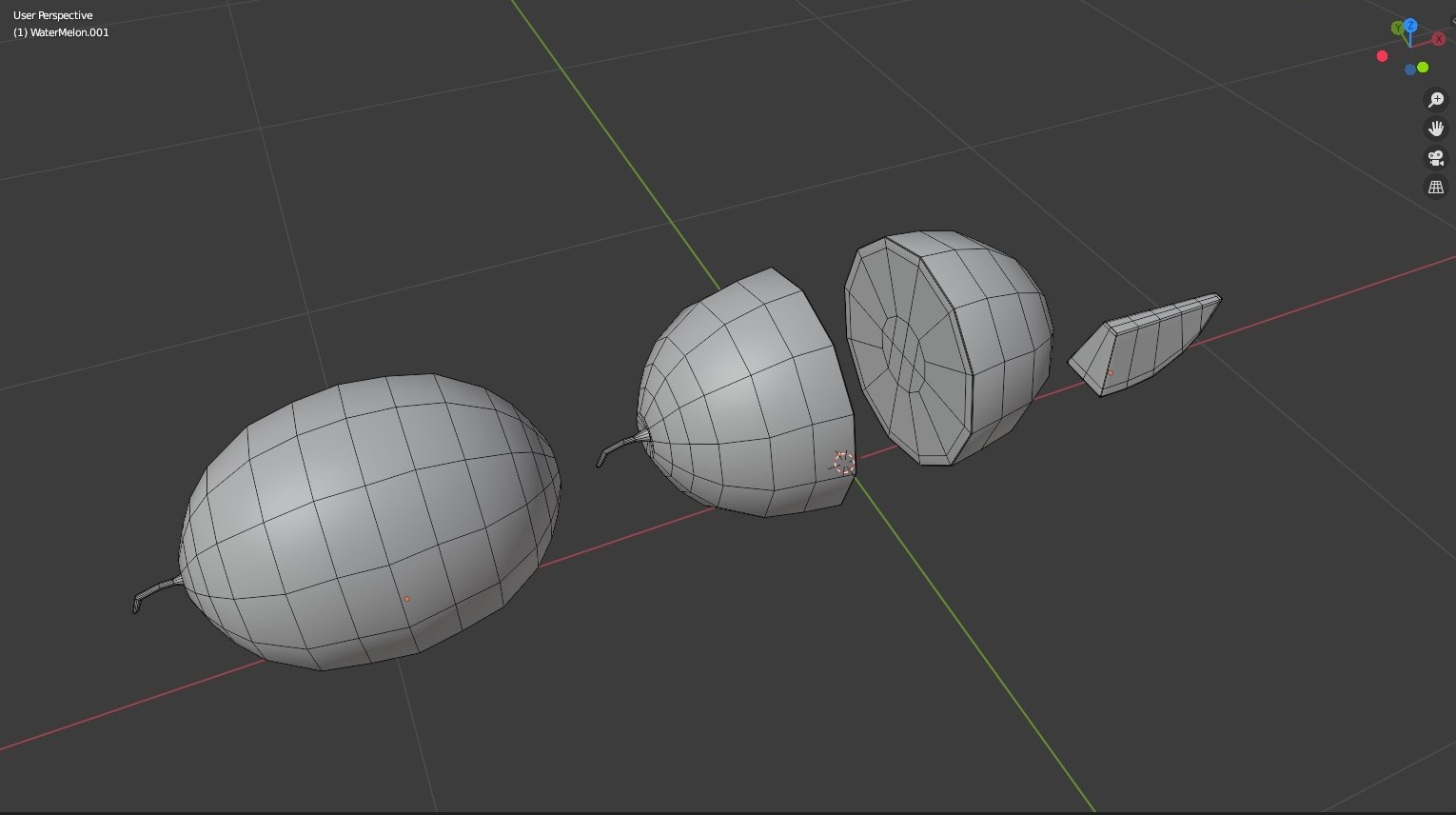
Task: Click the negative X axis dot on gizmo
Action: 1382,56
